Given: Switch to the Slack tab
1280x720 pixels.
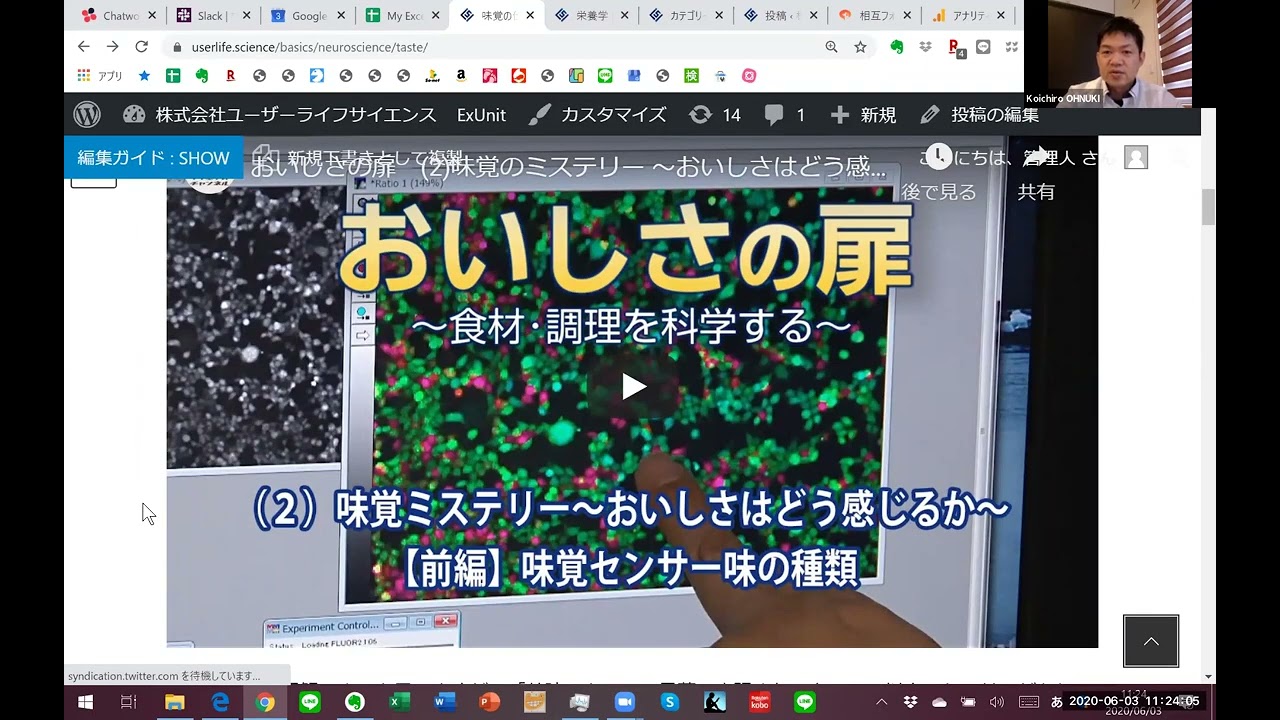Looking at the screenshot, I should [214, 16].
